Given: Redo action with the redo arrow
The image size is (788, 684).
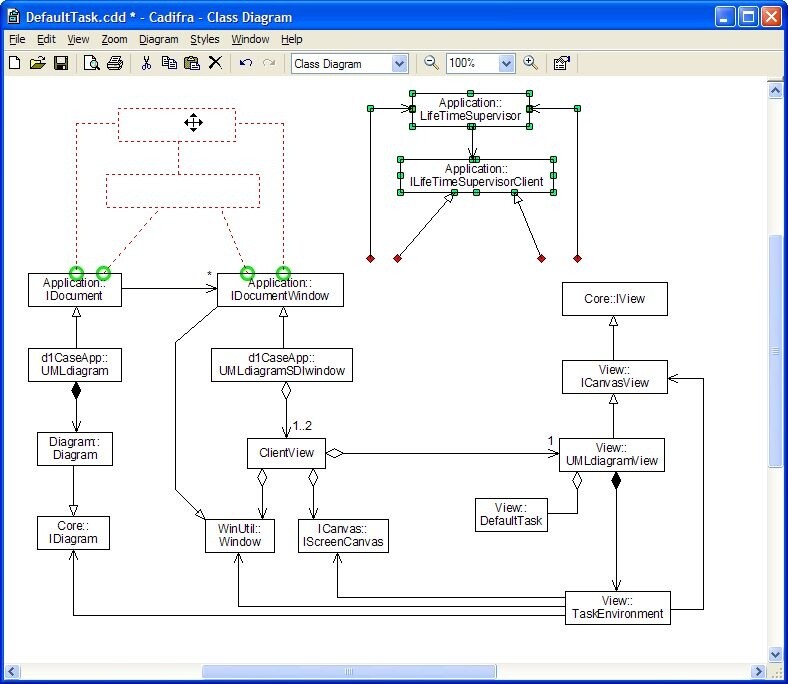Looking at the screenshot, I should tap(269, 63).
